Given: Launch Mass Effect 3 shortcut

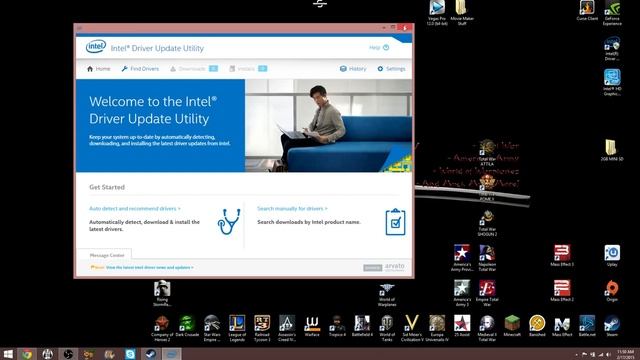Looking at the screenshot, I should click(x=562, y=256).
